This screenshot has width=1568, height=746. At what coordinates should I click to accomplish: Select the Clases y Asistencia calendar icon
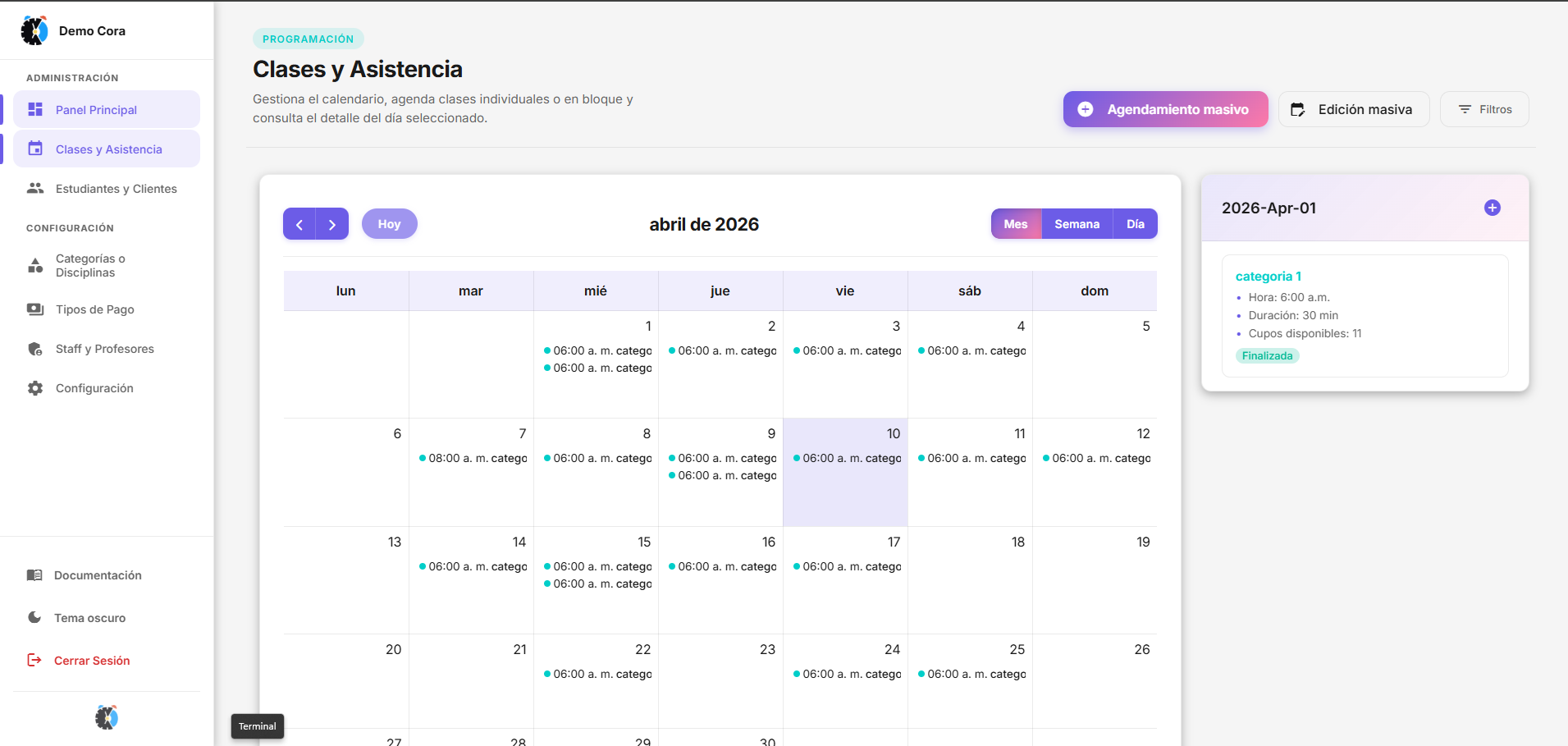[34, 148]
